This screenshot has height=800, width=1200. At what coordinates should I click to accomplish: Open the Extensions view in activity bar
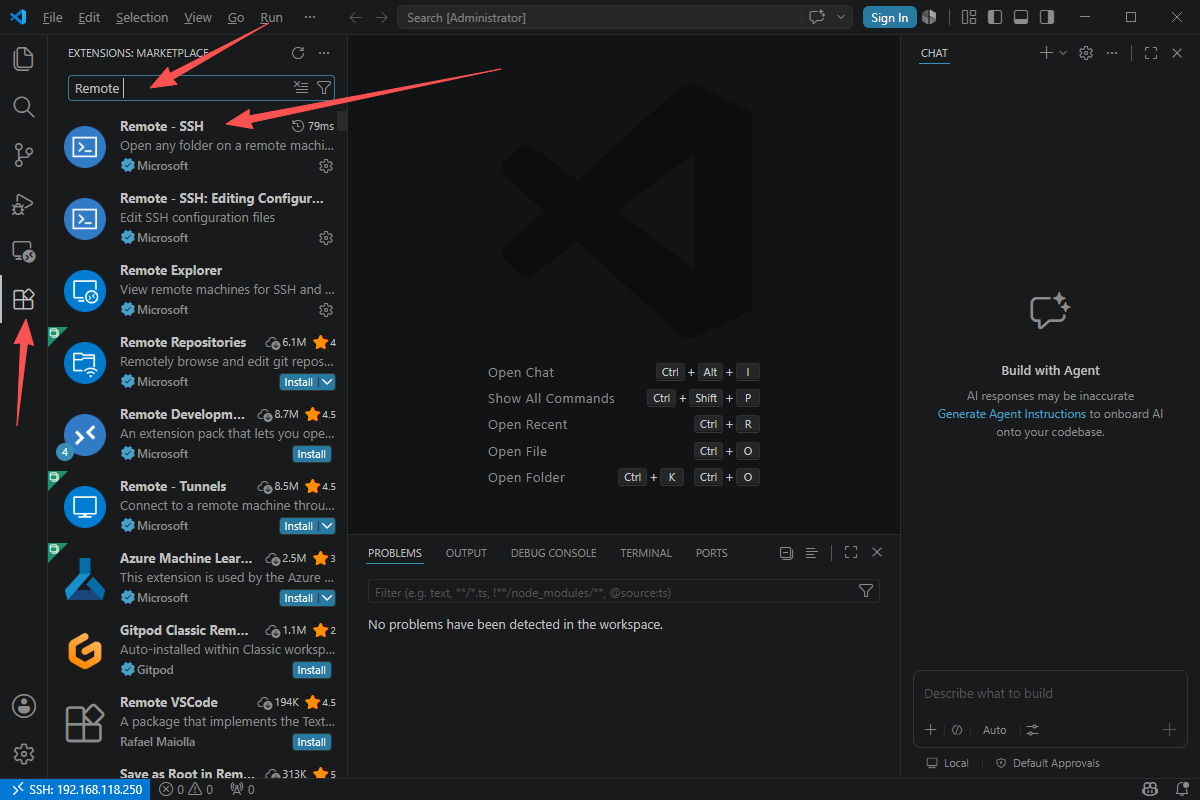[23, 299]
